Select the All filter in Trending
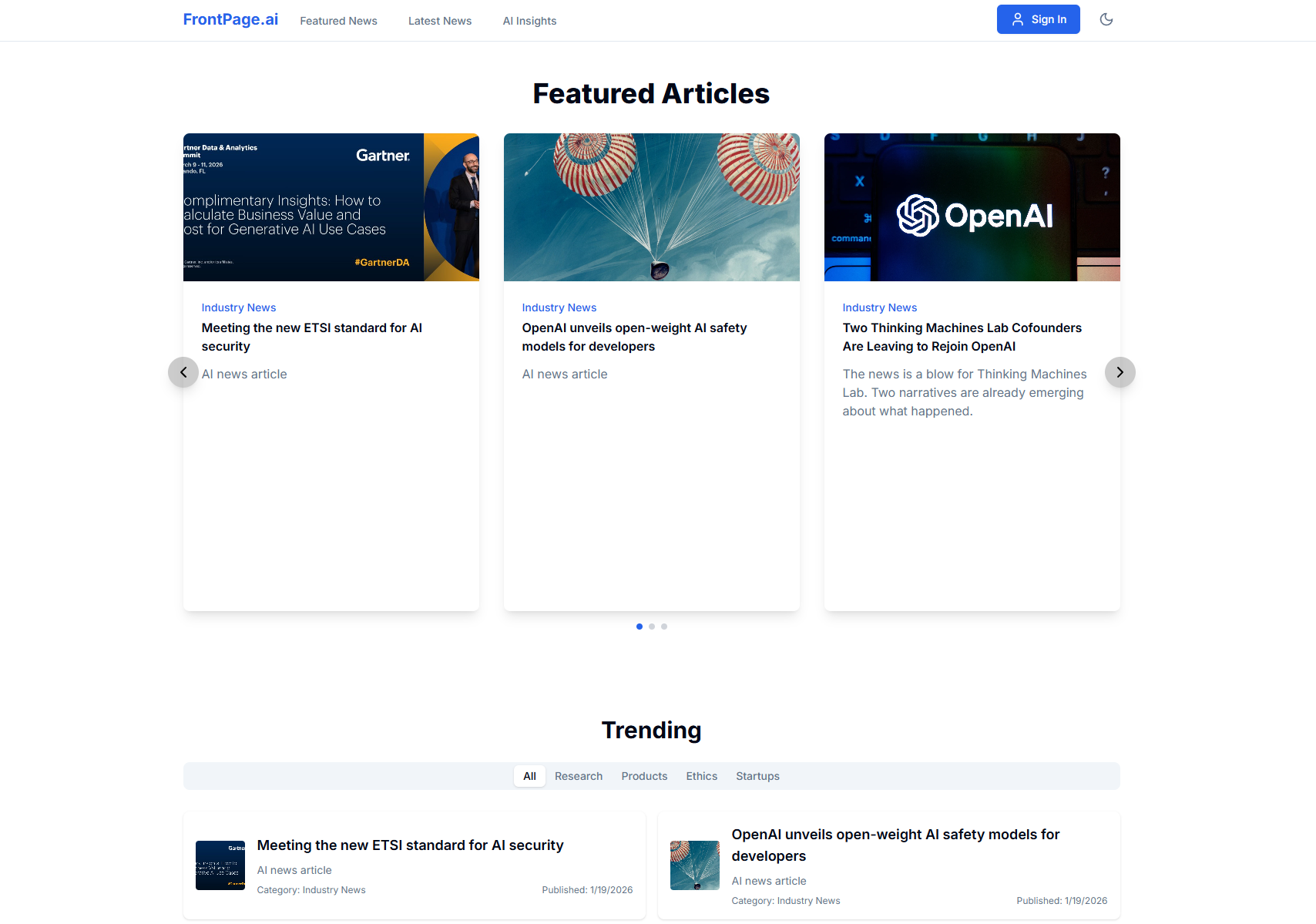 [x=529, y=776]
